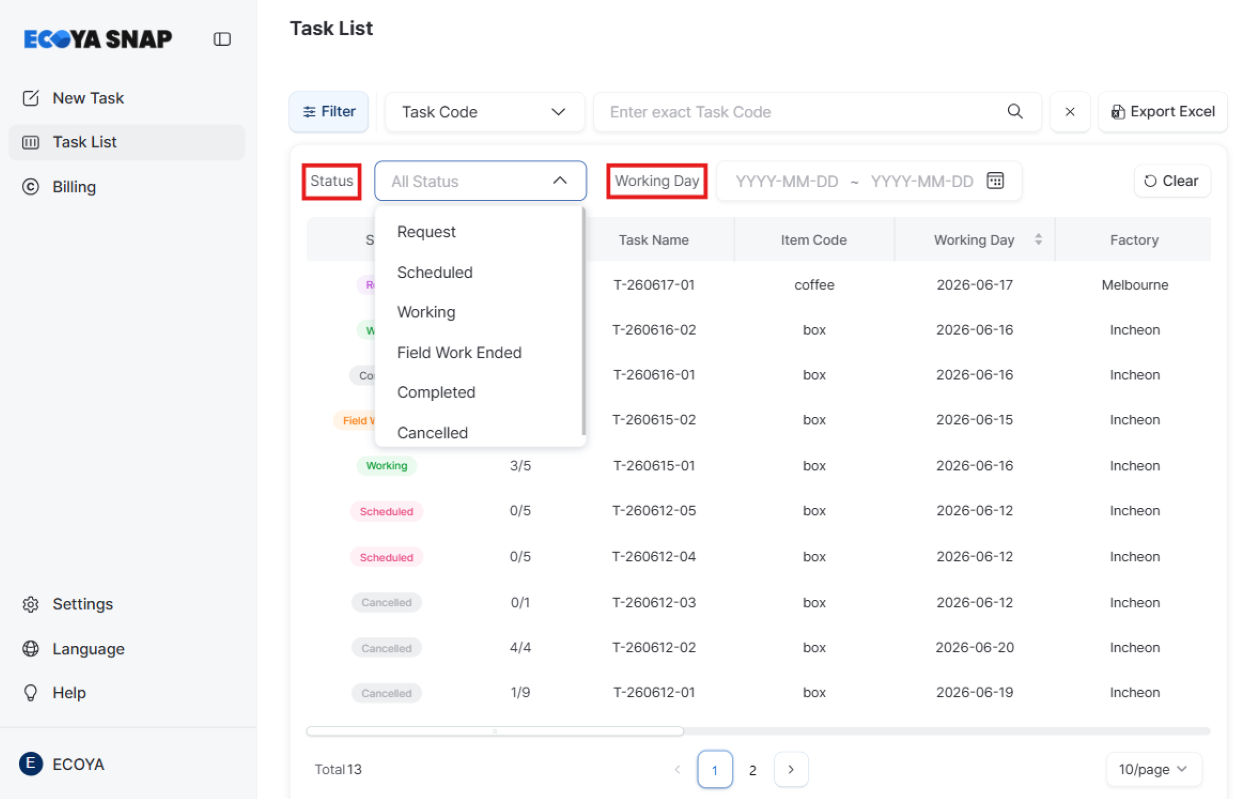This screenshot has width=1240, height=799.
Task: Click task name T-260612-03
Action: click(x=654, y=603)
